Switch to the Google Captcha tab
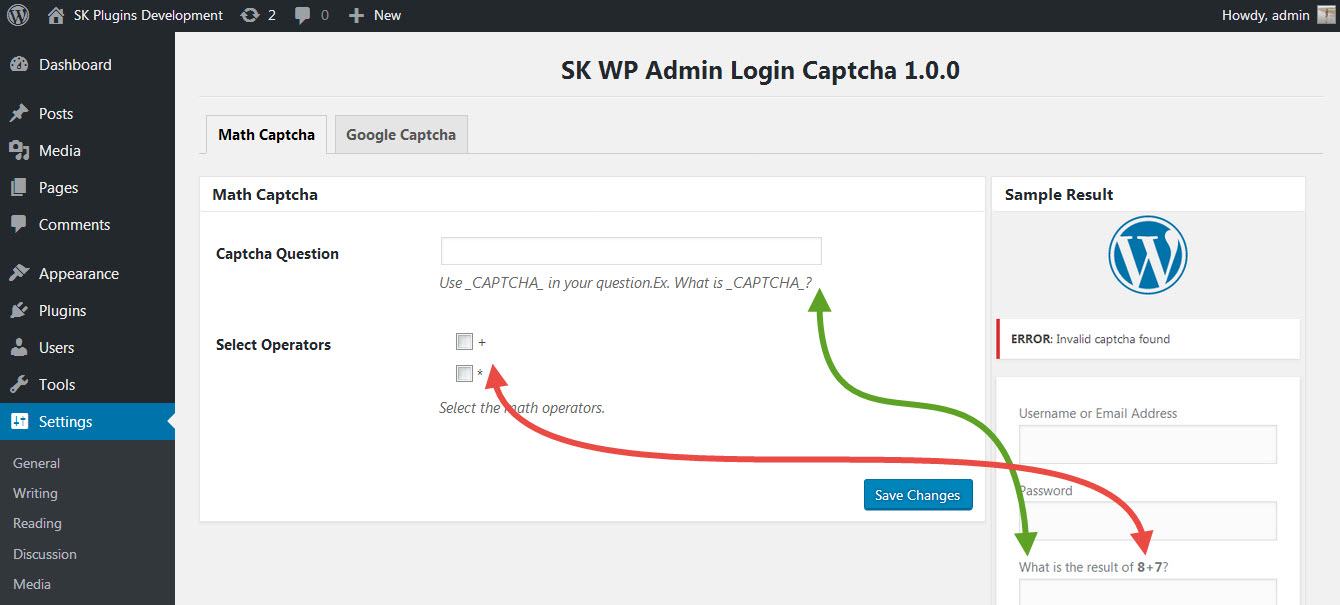Viewport: 1340px width, 605px height. coord(401,134)
